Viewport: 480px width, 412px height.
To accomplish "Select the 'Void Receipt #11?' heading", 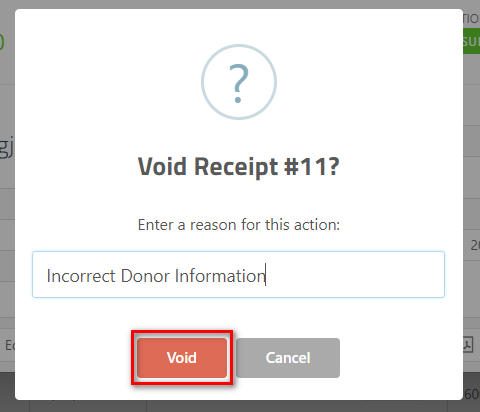I will click(239, 167).
